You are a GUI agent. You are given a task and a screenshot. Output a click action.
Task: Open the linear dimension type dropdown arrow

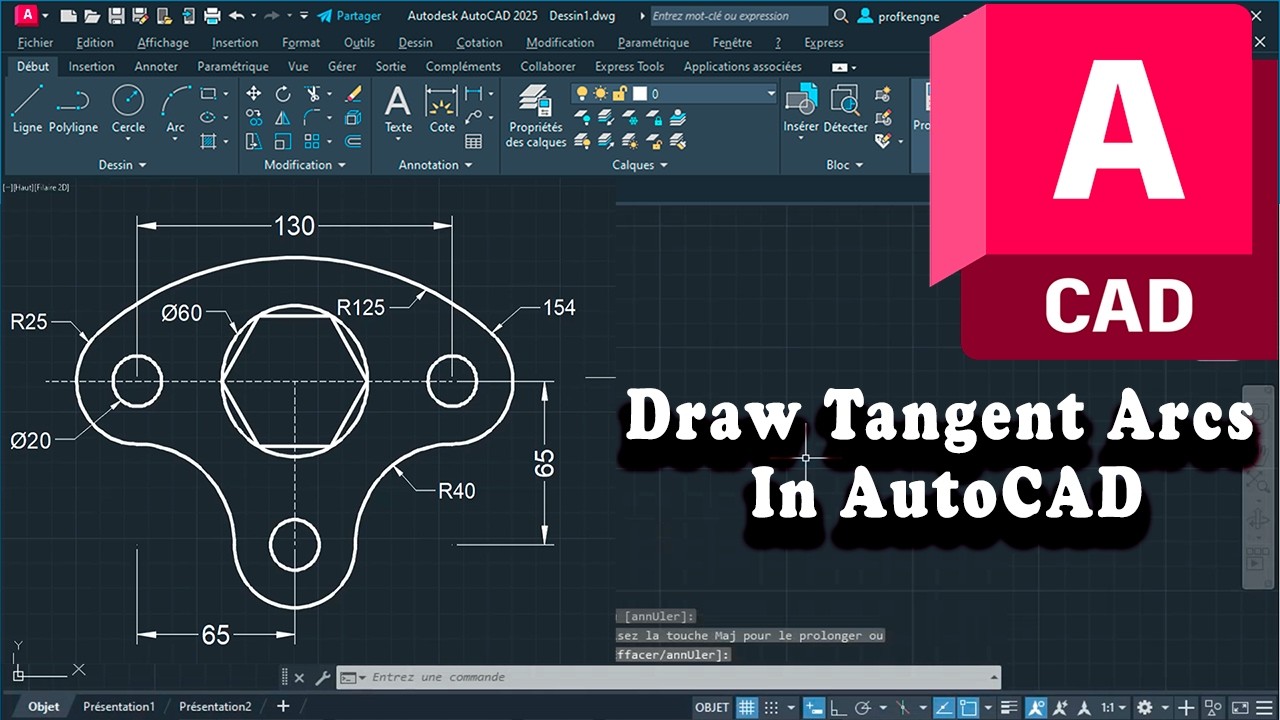point(491,94)
